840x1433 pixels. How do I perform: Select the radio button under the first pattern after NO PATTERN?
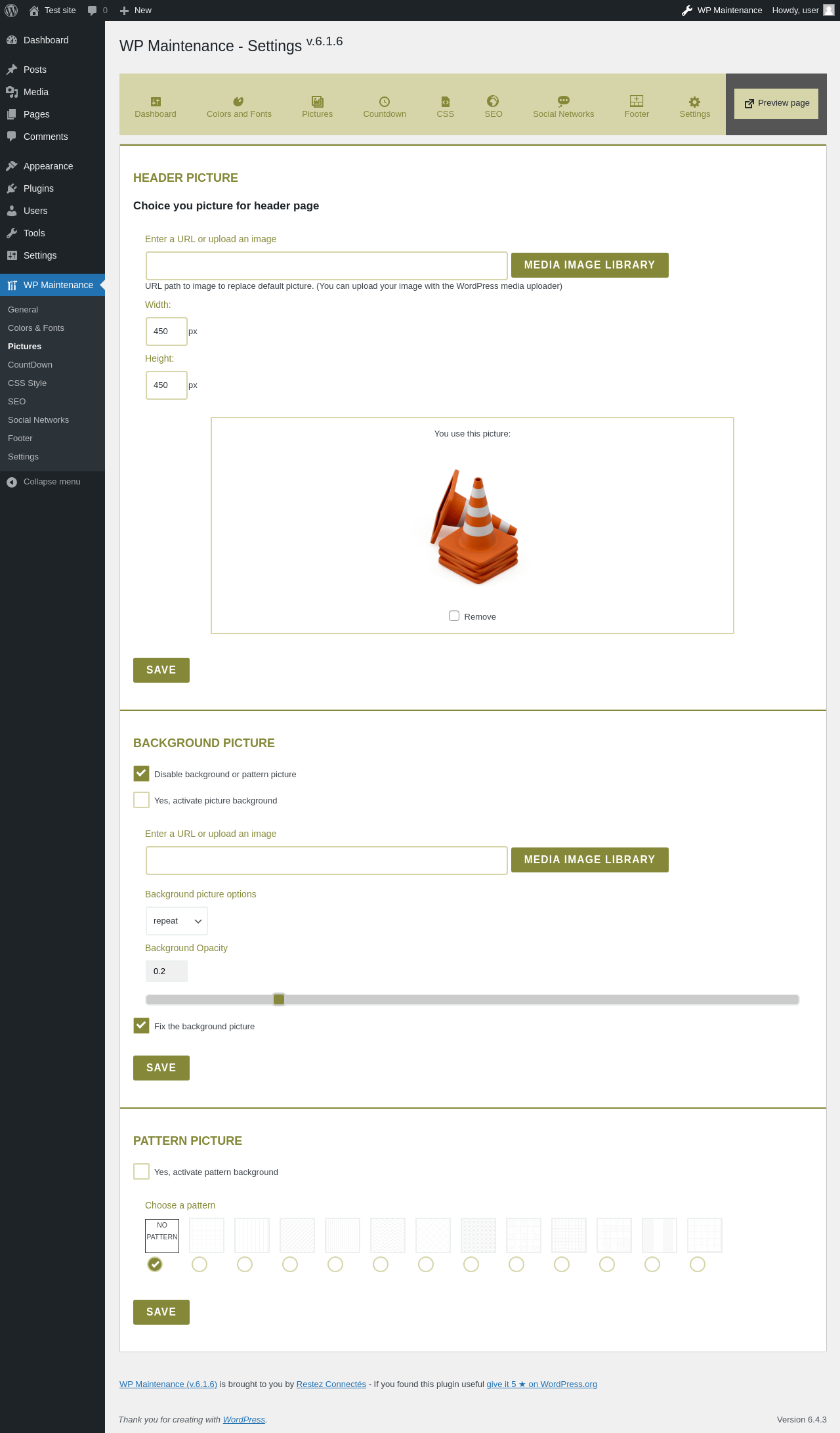199,1264
